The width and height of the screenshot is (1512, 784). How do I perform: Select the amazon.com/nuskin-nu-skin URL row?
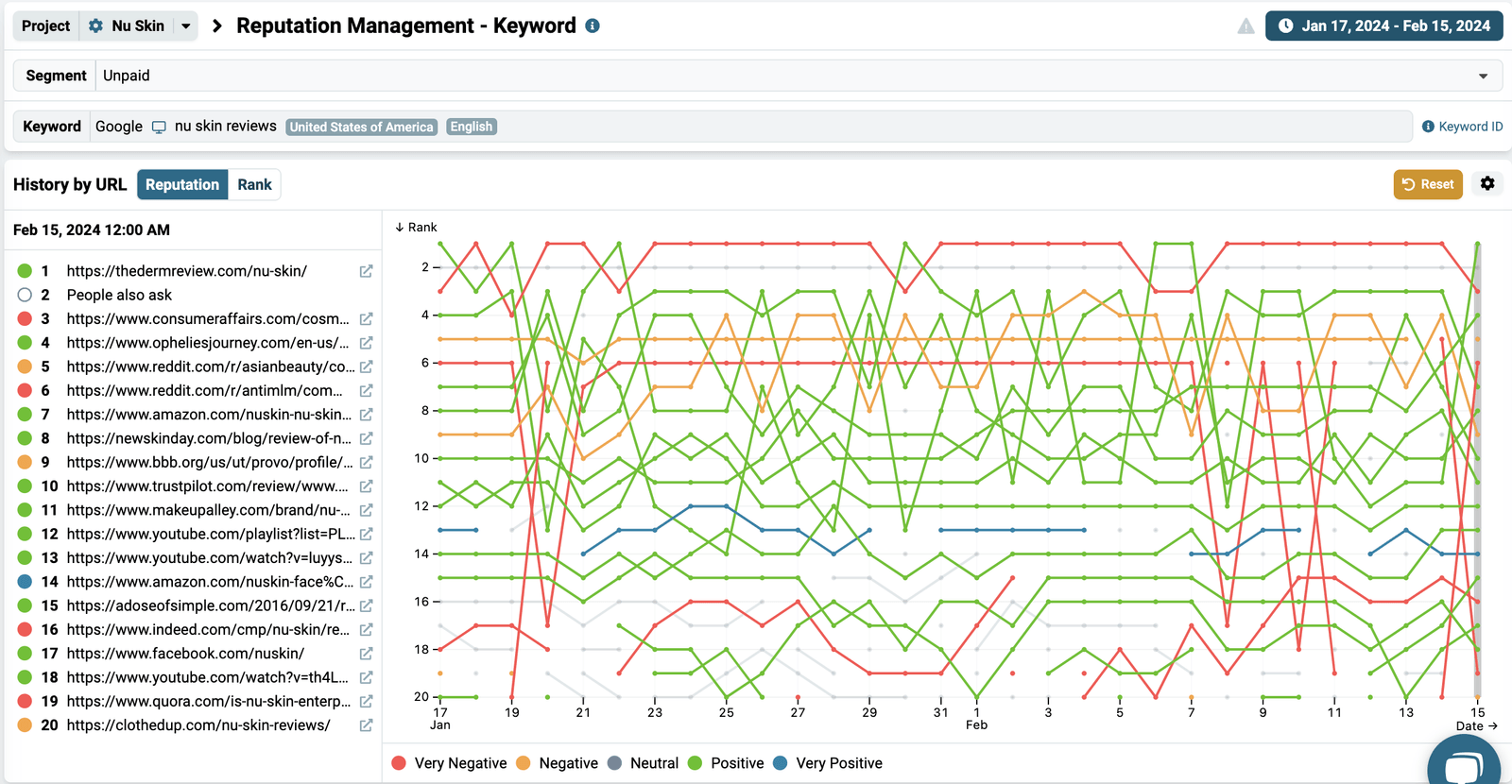pos(195,415)
